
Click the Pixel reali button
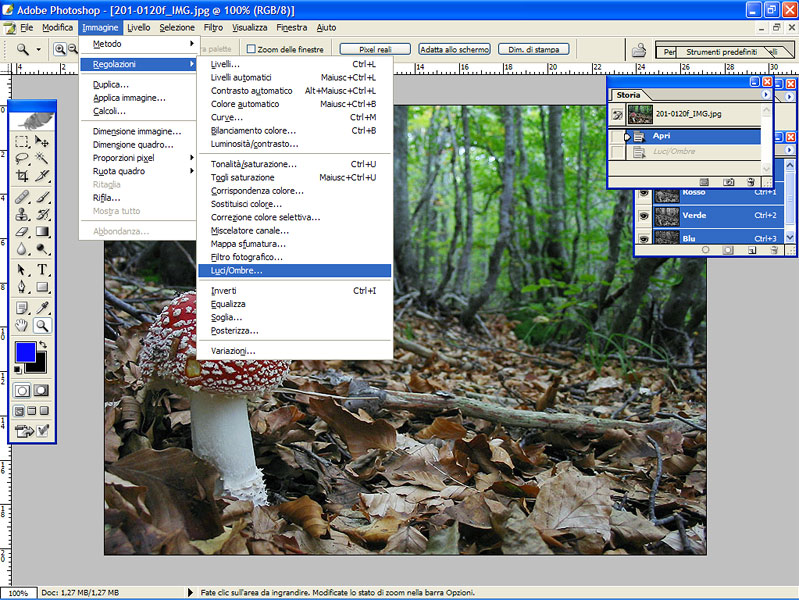coord(375,49)
